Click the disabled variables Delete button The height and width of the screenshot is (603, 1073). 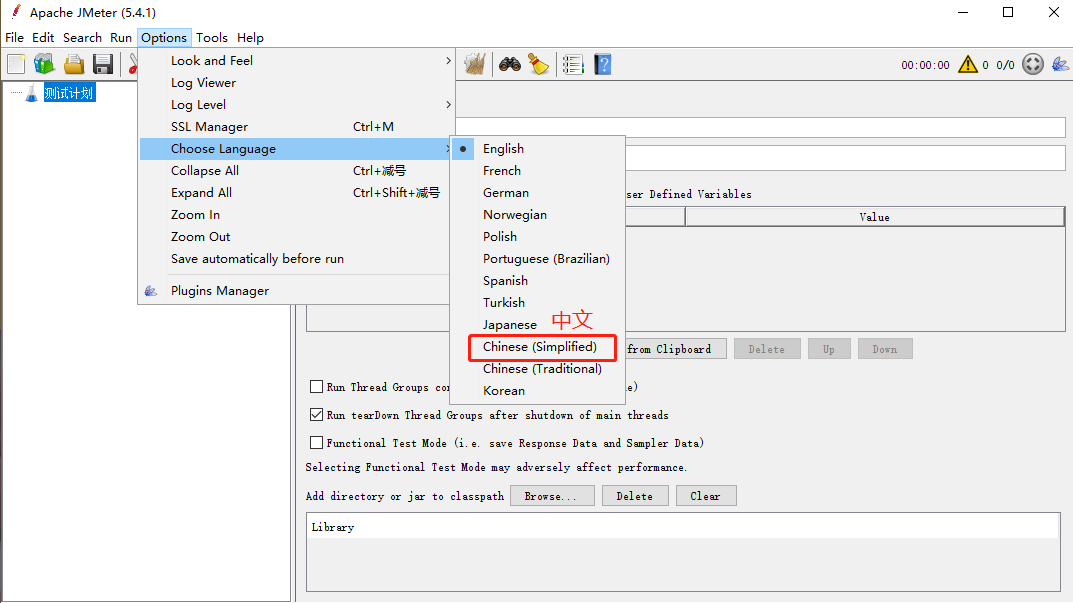(766, 349)
